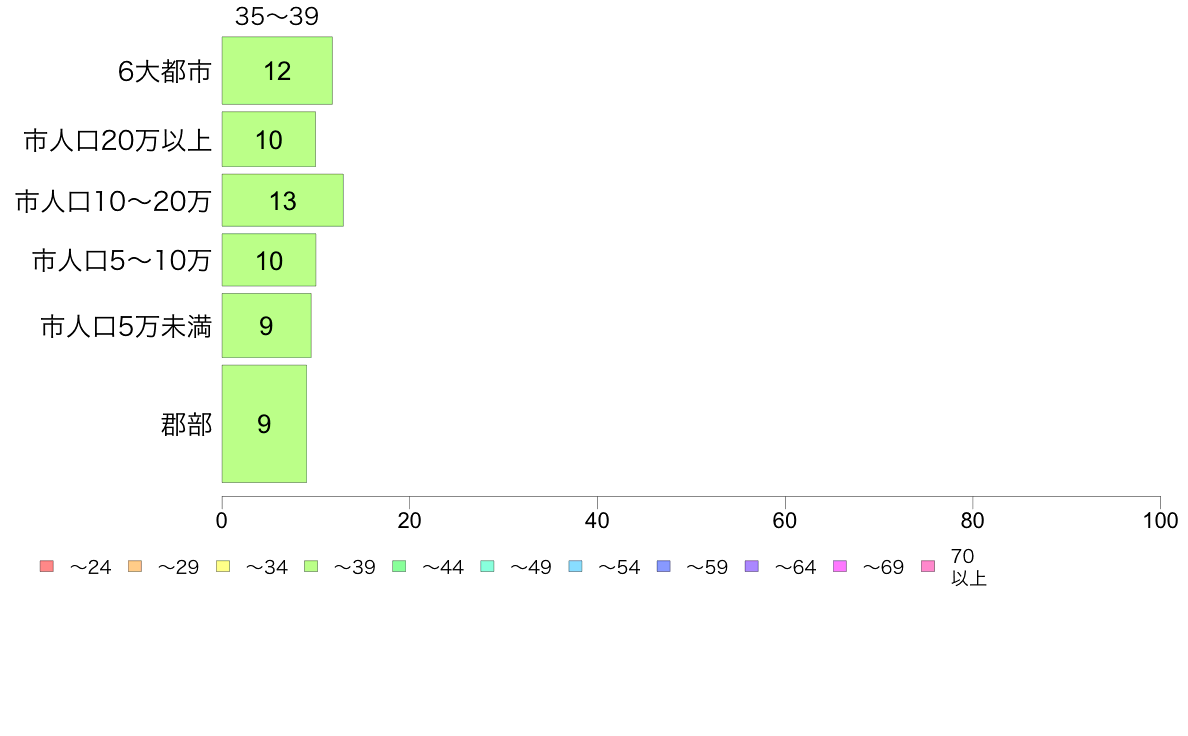Click the 70以上 pink legend swatch
The image size is (1188, 736).
[928, 566]
